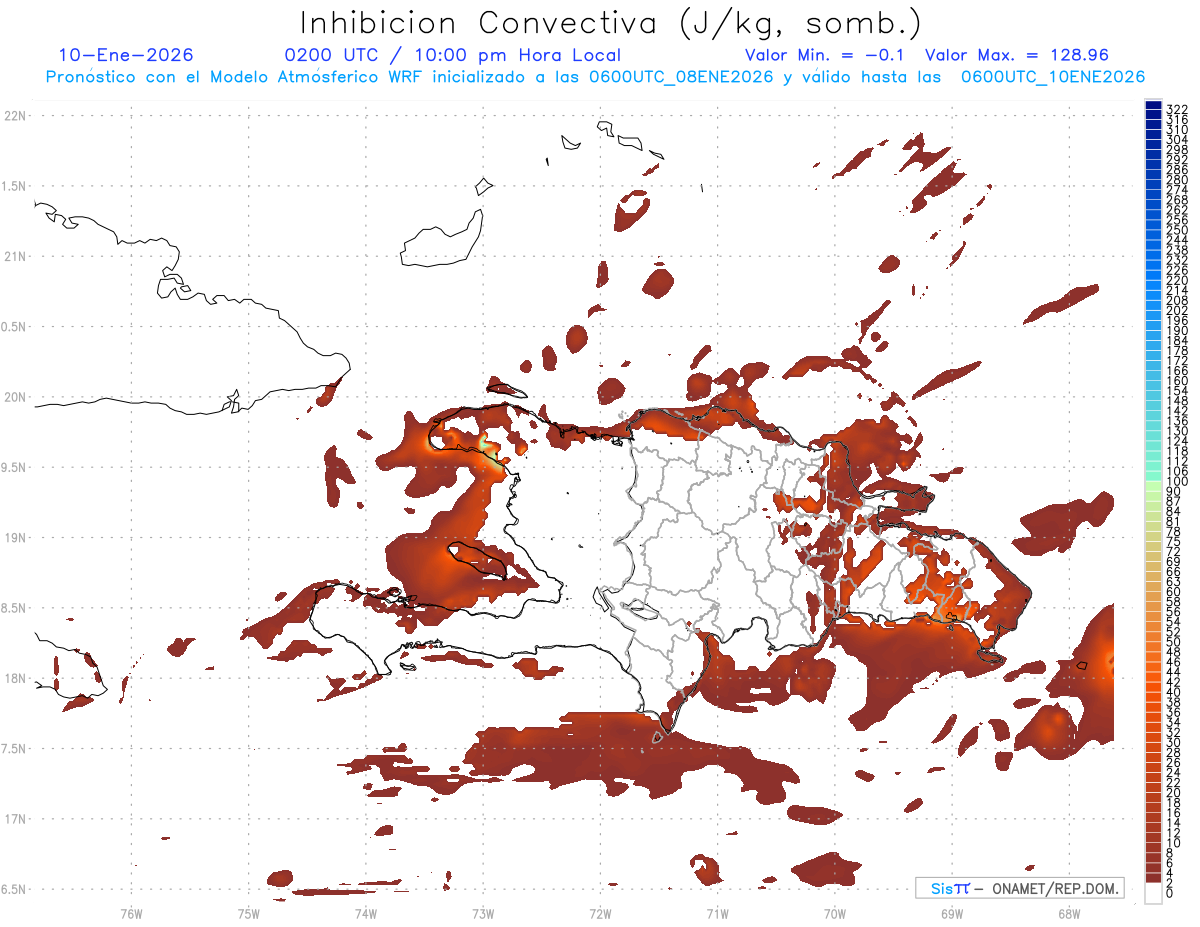Image resolution: width=1200 pixels, height=927 pixels.
Task: Click the '76W' longitude label
Action: click(x=131, y=912)
